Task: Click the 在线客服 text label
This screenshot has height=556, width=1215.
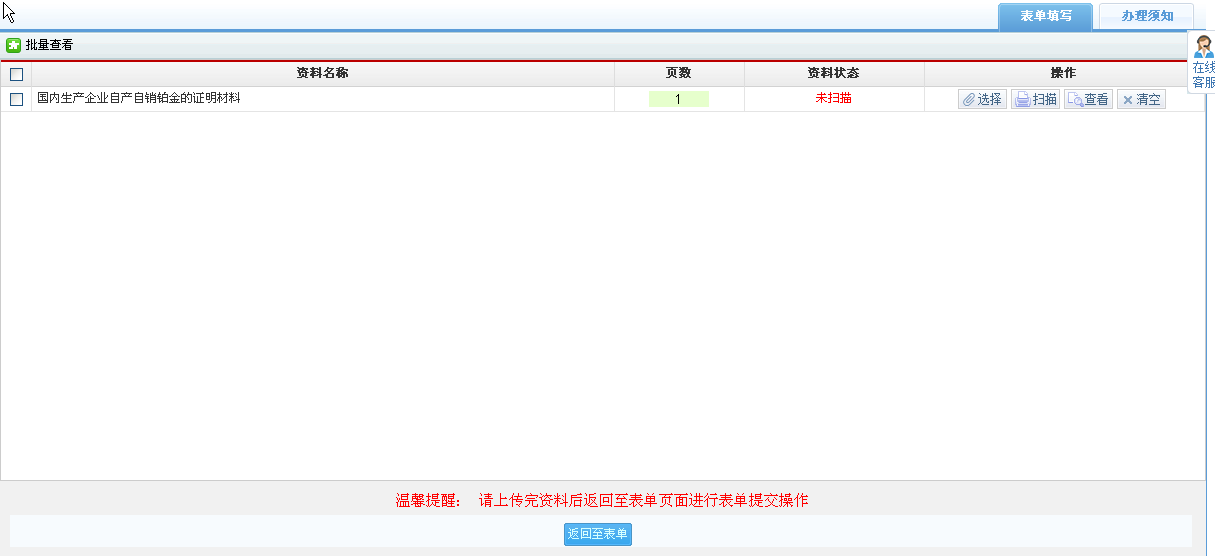Action: coord(1203,75)
